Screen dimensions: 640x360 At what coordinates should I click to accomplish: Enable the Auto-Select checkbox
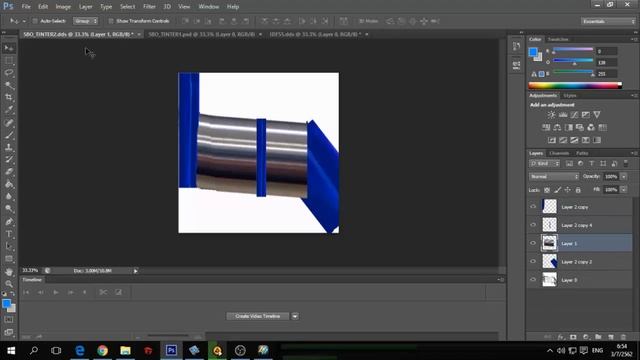(x=35, y=21)
